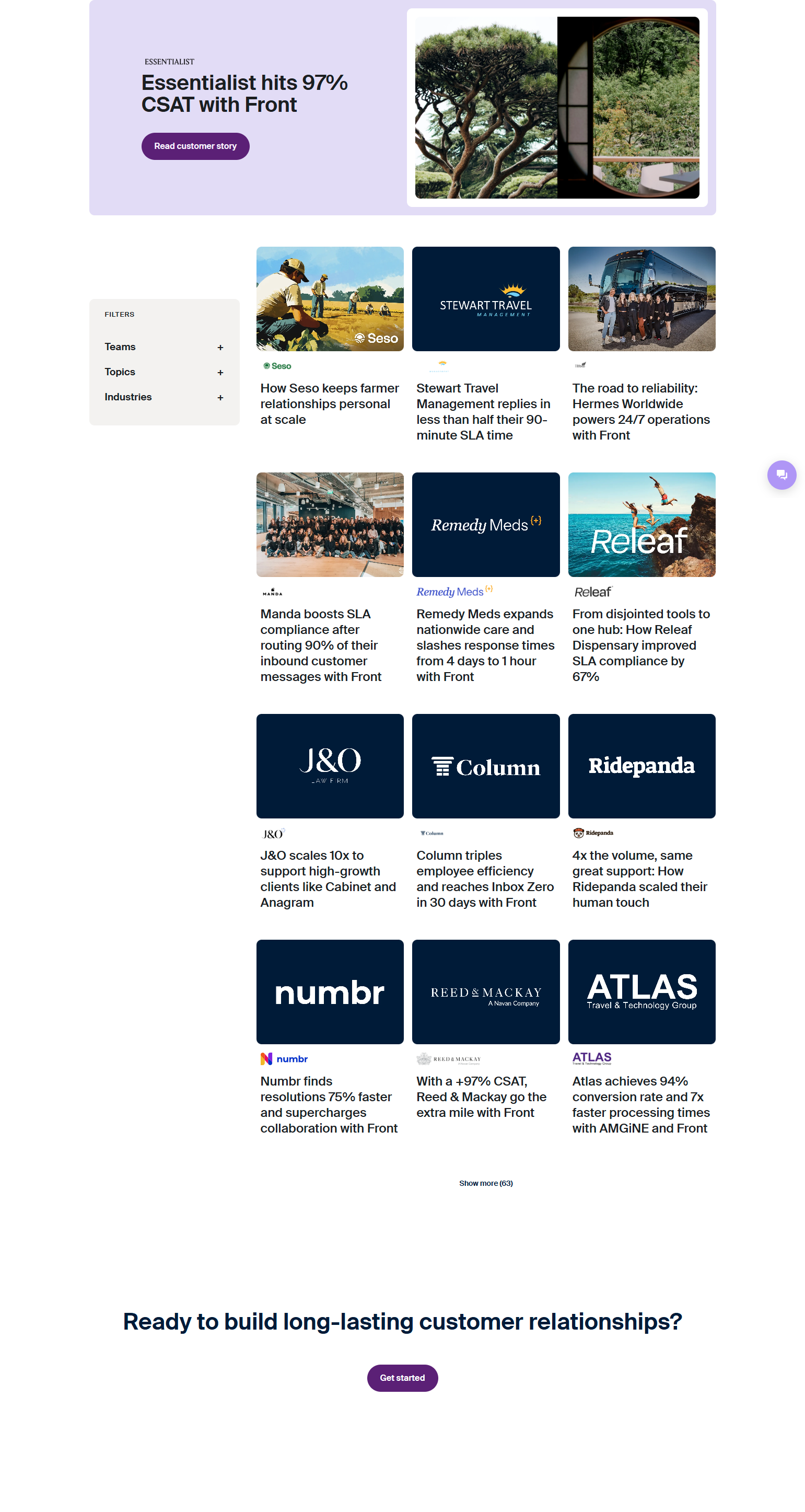
Task: Click the small Hermes Worldwide logo
Action: (x=580, y=365)
